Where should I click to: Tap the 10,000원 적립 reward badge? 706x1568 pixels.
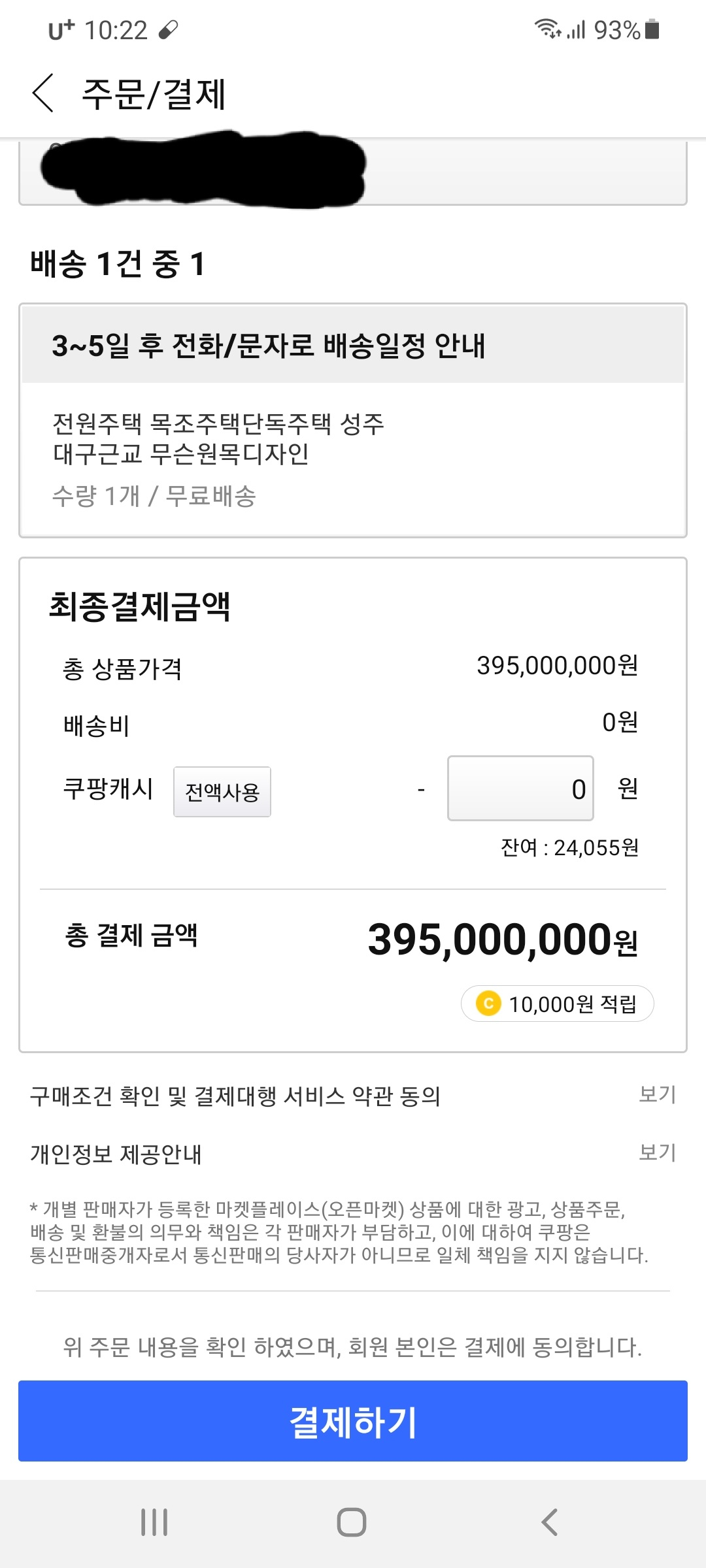pos(558,1003)
